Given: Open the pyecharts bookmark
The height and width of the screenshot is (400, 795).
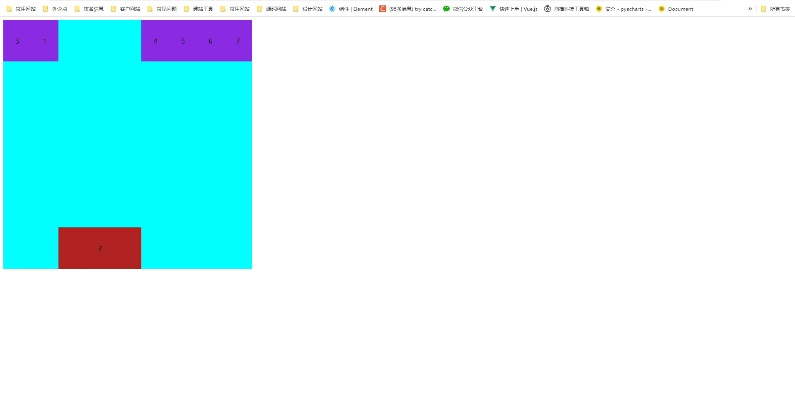Looking at the screenshot, I should click(x=623, y=8).
